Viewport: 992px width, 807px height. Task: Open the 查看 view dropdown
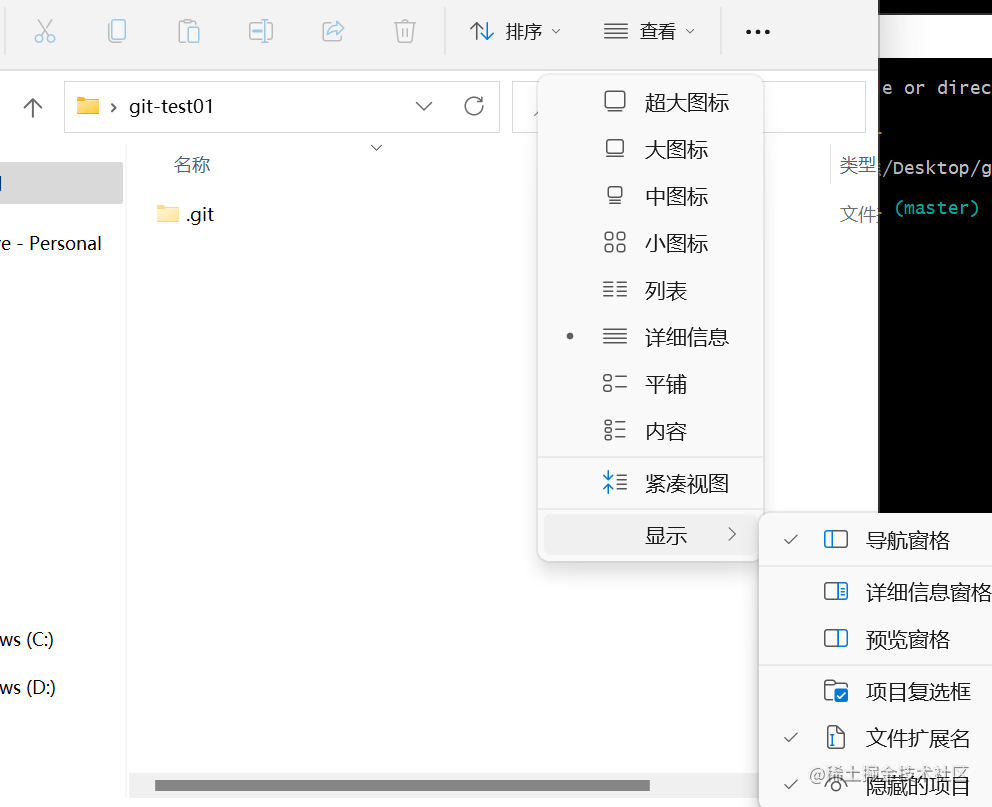click(x=649, y=31)
